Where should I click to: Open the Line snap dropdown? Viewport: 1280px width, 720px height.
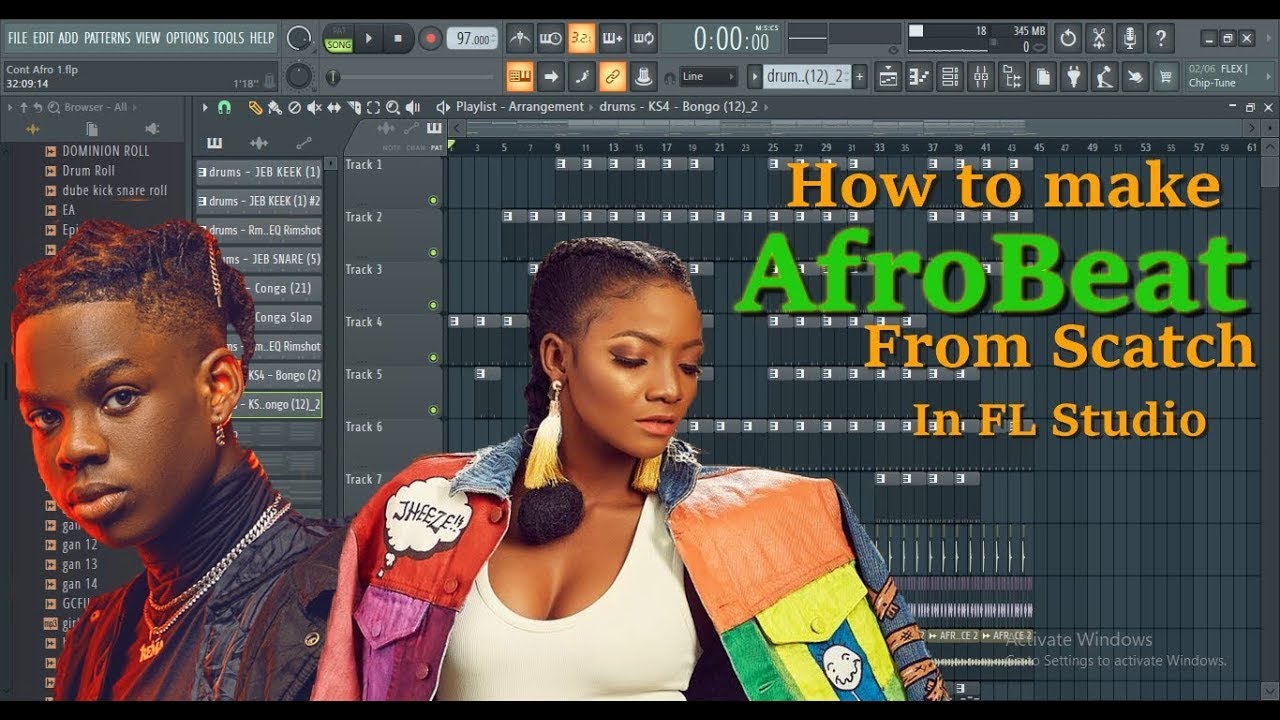click(708, 76)
